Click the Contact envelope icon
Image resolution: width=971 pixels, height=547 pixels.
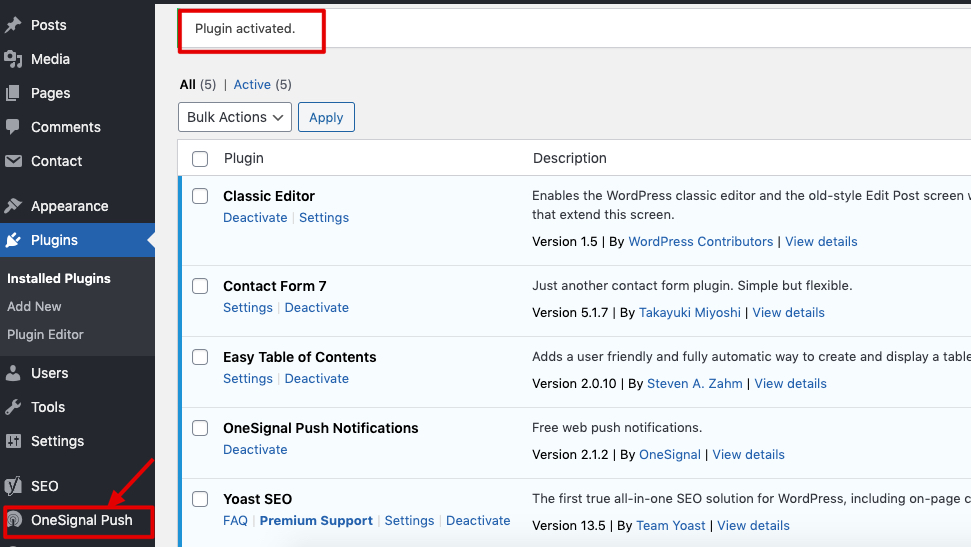point(13,161)
